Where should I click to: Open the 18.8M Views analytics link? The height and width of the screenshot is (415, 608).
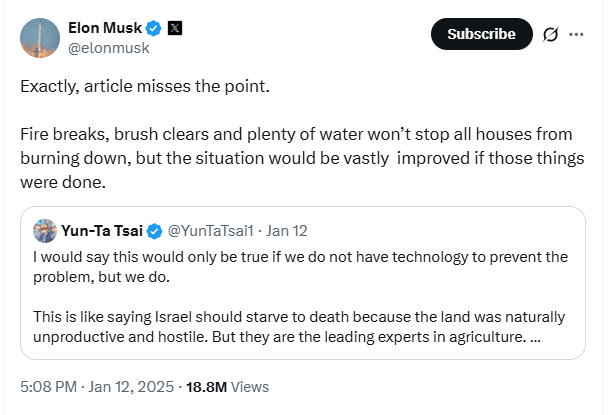[x=229, y=386]
